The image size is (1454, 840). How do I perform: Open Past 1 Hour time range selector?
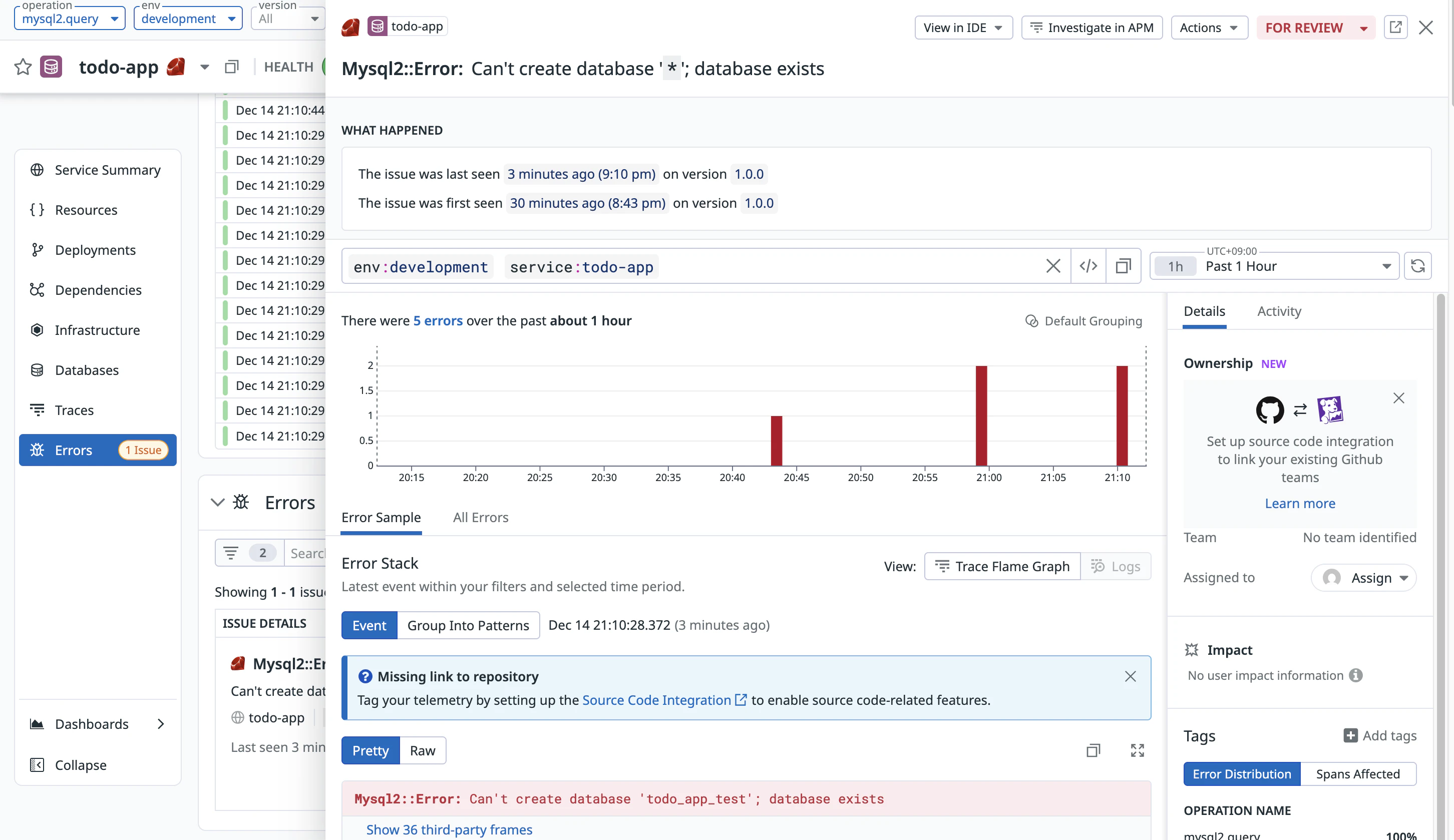1274,266
